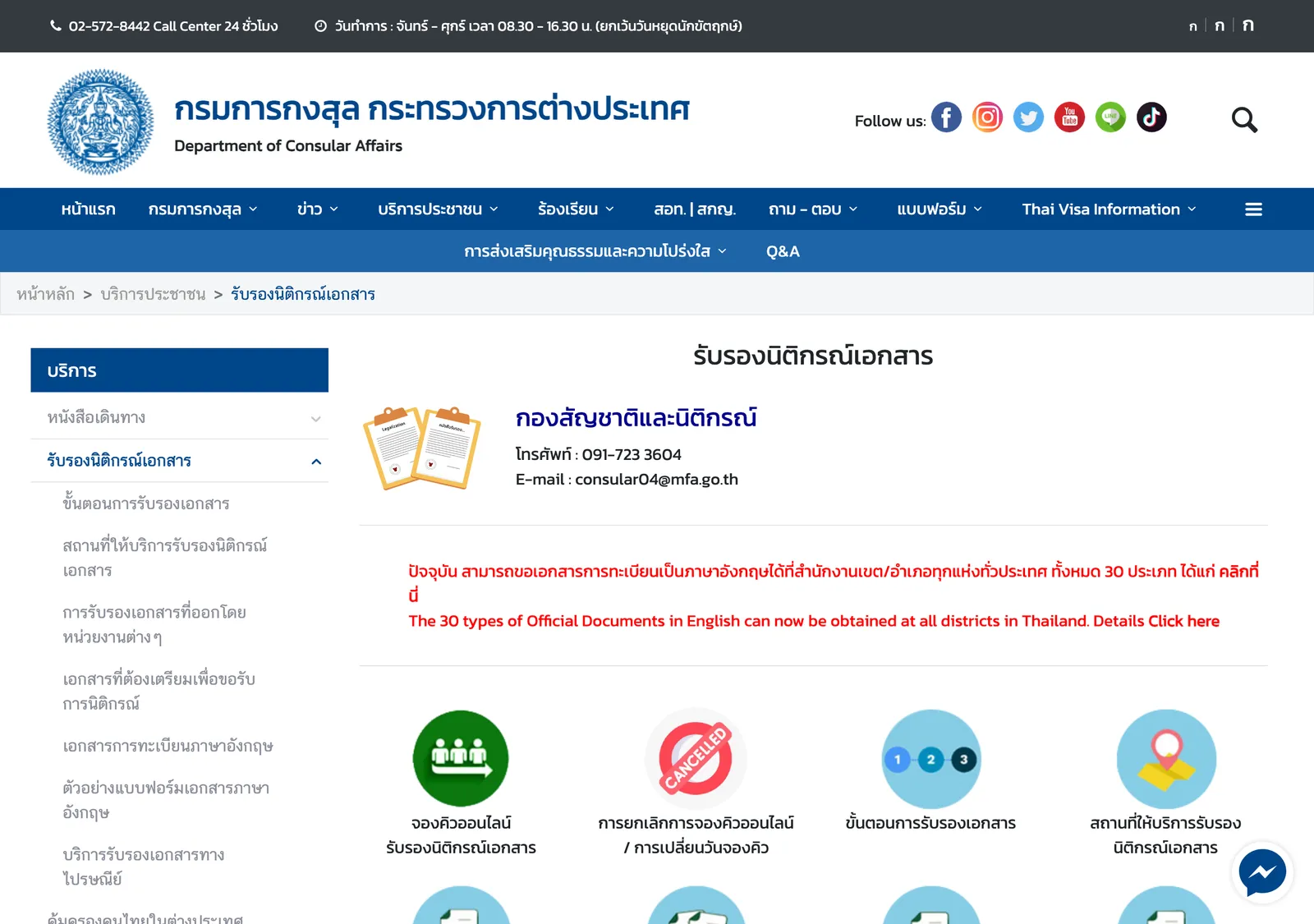The width and height of the screenshot is (1314, 924).
Task: Click the red CANCELLED booking icon
Action: (x=696, y=758)
